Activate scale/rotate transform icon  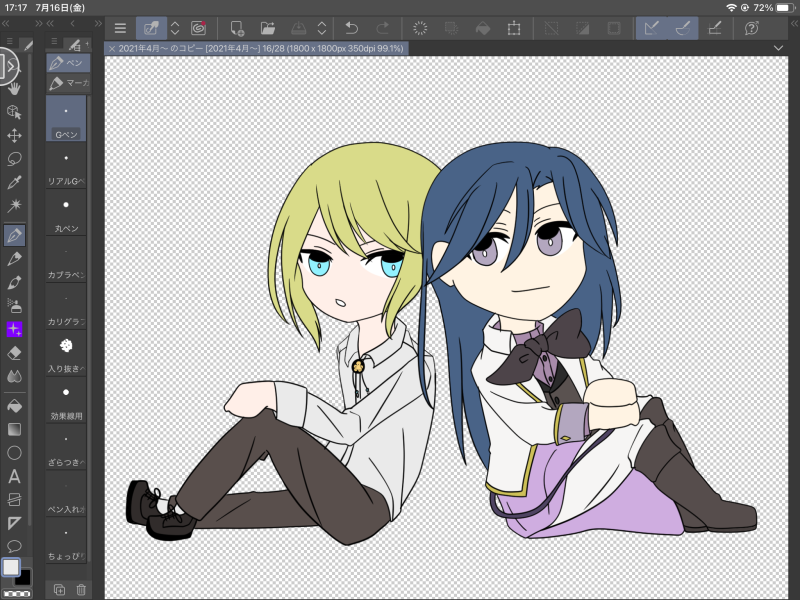click(x=514, y=28)
